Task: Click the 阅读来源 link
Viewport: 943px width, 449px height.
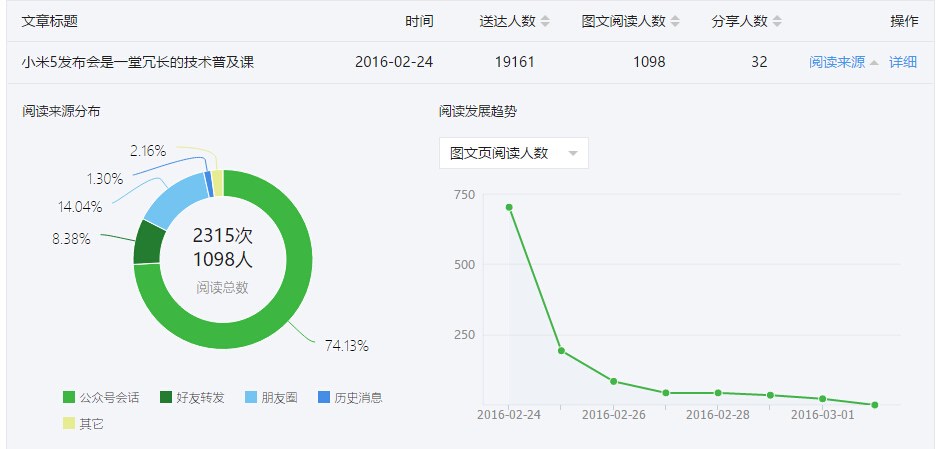Action: pyautogui.click(x=837, y=62)
